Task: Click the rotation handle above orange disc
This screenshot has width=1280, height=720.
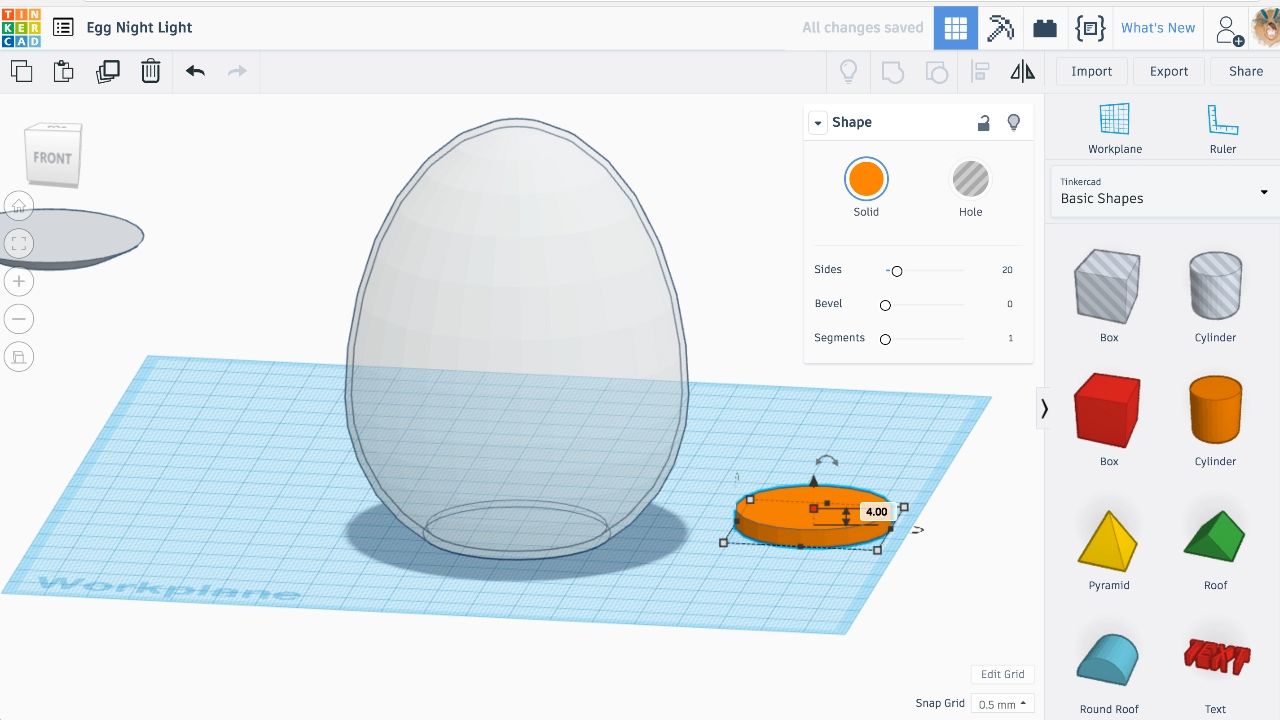Action: click(827, 460)
